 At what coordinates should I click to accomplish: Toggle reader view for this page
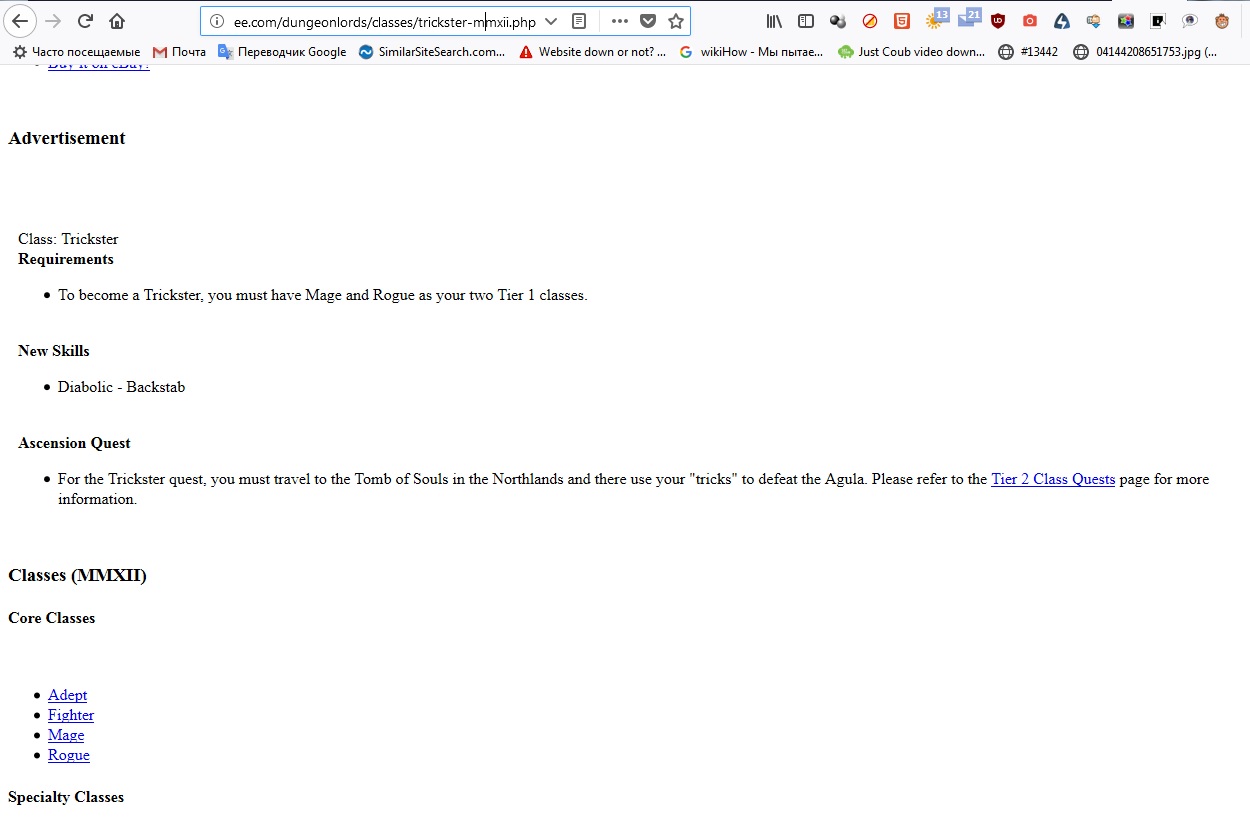coord(579,21)
